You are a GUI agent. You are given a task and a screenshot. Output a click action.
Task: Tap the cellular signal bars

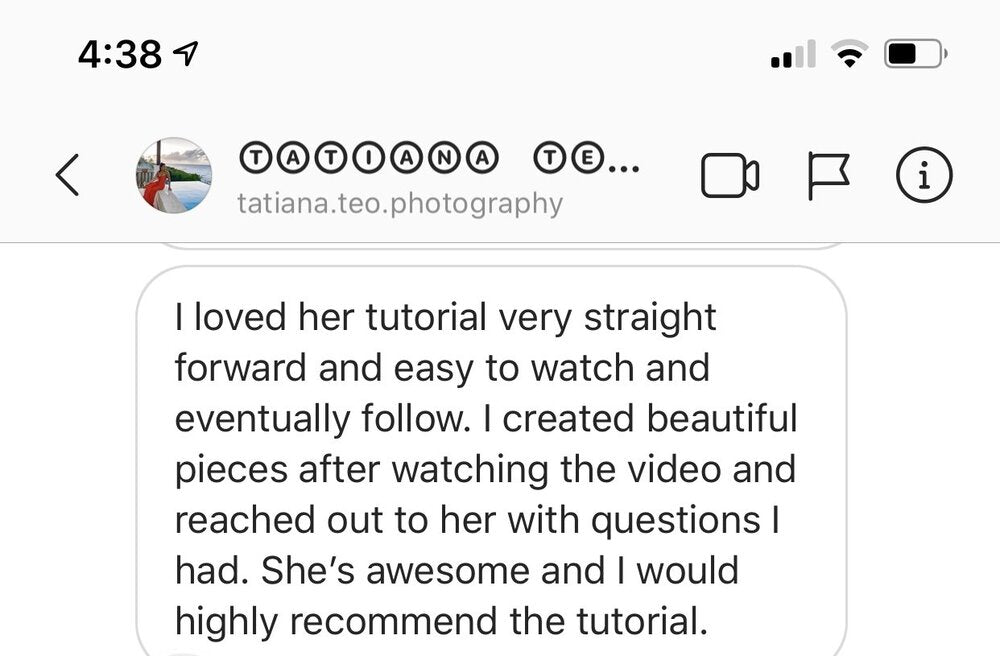(794, 54)
